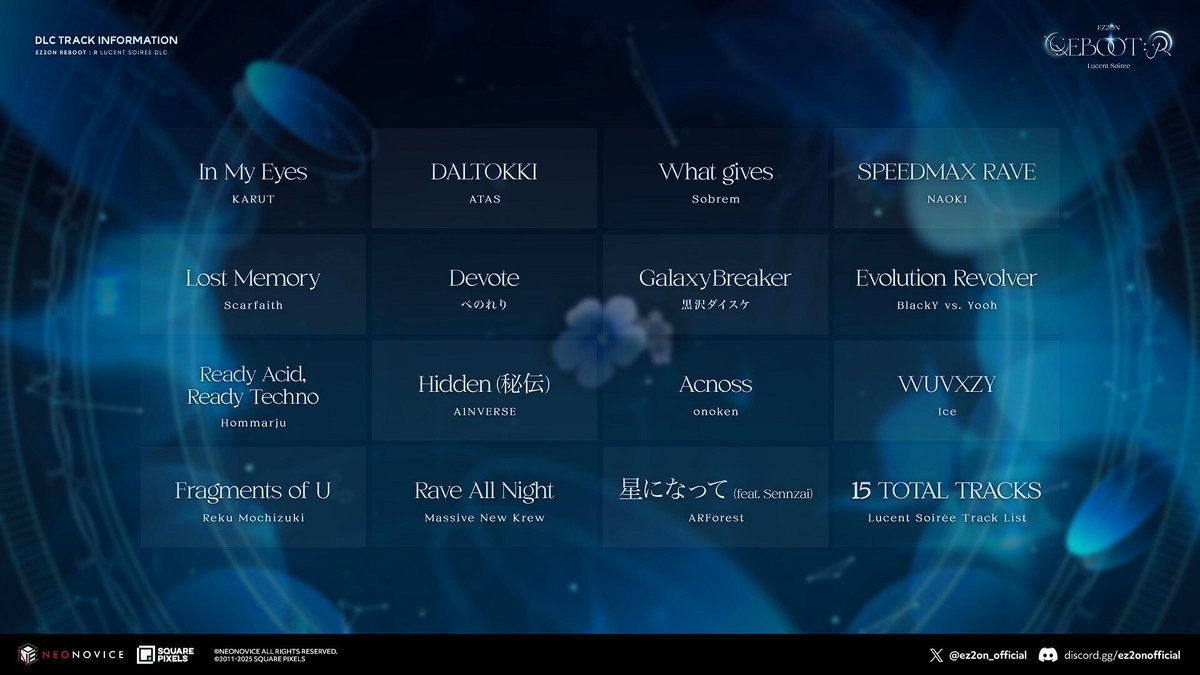
Task: Click the NEONOVICE logo icon
Action: (x=27, y=655)
